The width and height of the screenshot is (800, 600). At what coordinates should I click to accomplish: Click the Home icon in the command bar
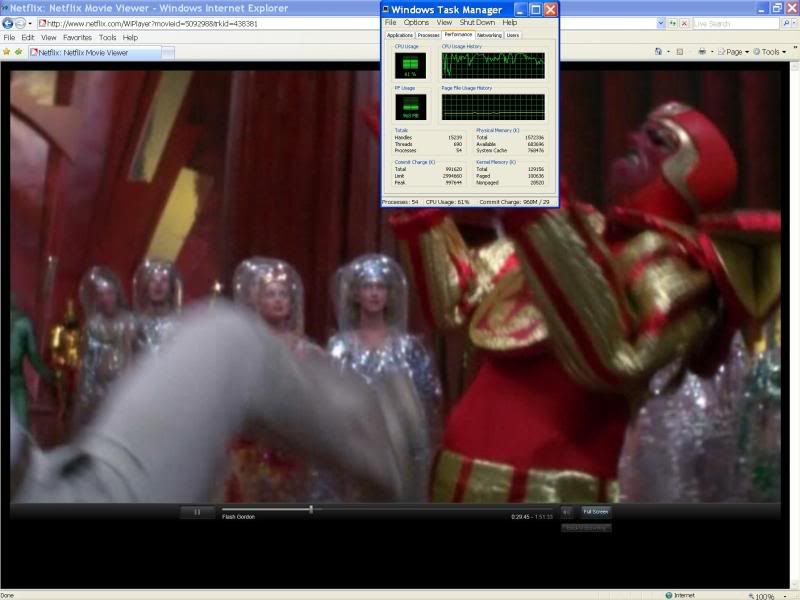click(659, 52)
